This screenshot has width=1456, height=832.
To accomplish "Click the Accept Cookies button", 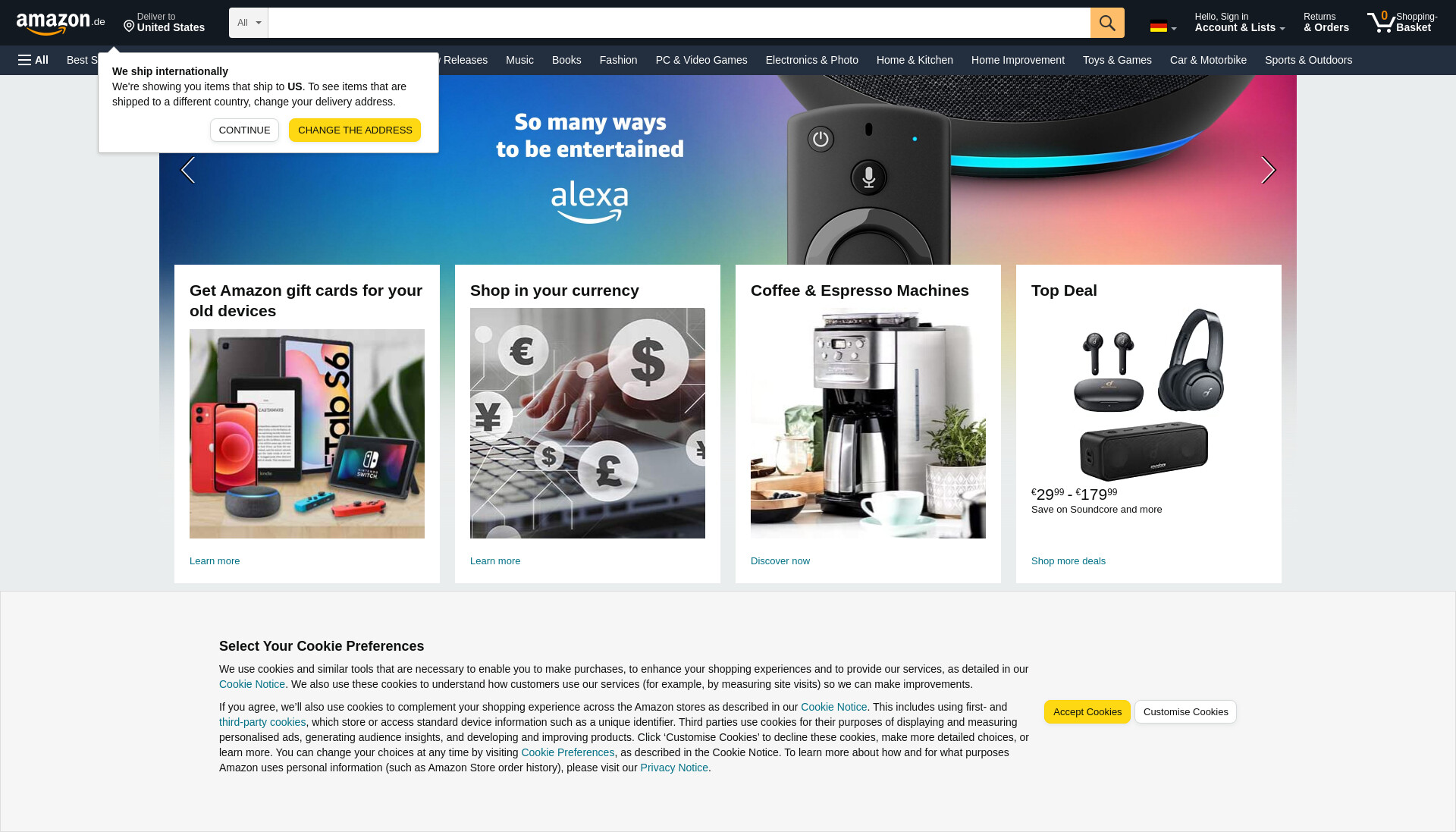I will click(1087, 711).
